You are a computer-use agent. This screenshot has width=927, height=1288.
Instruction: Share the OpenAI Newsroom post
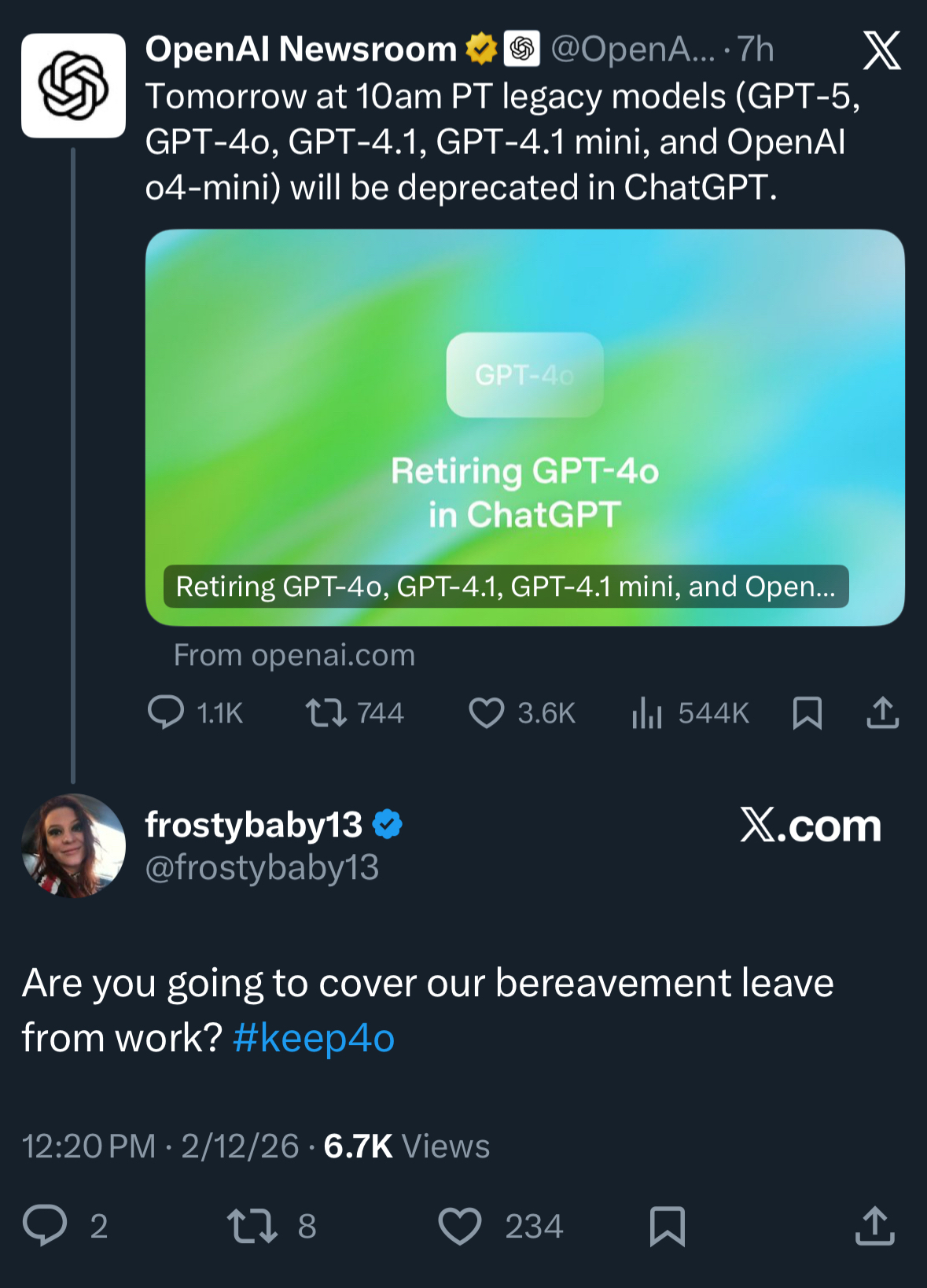(x=882, y=712)
